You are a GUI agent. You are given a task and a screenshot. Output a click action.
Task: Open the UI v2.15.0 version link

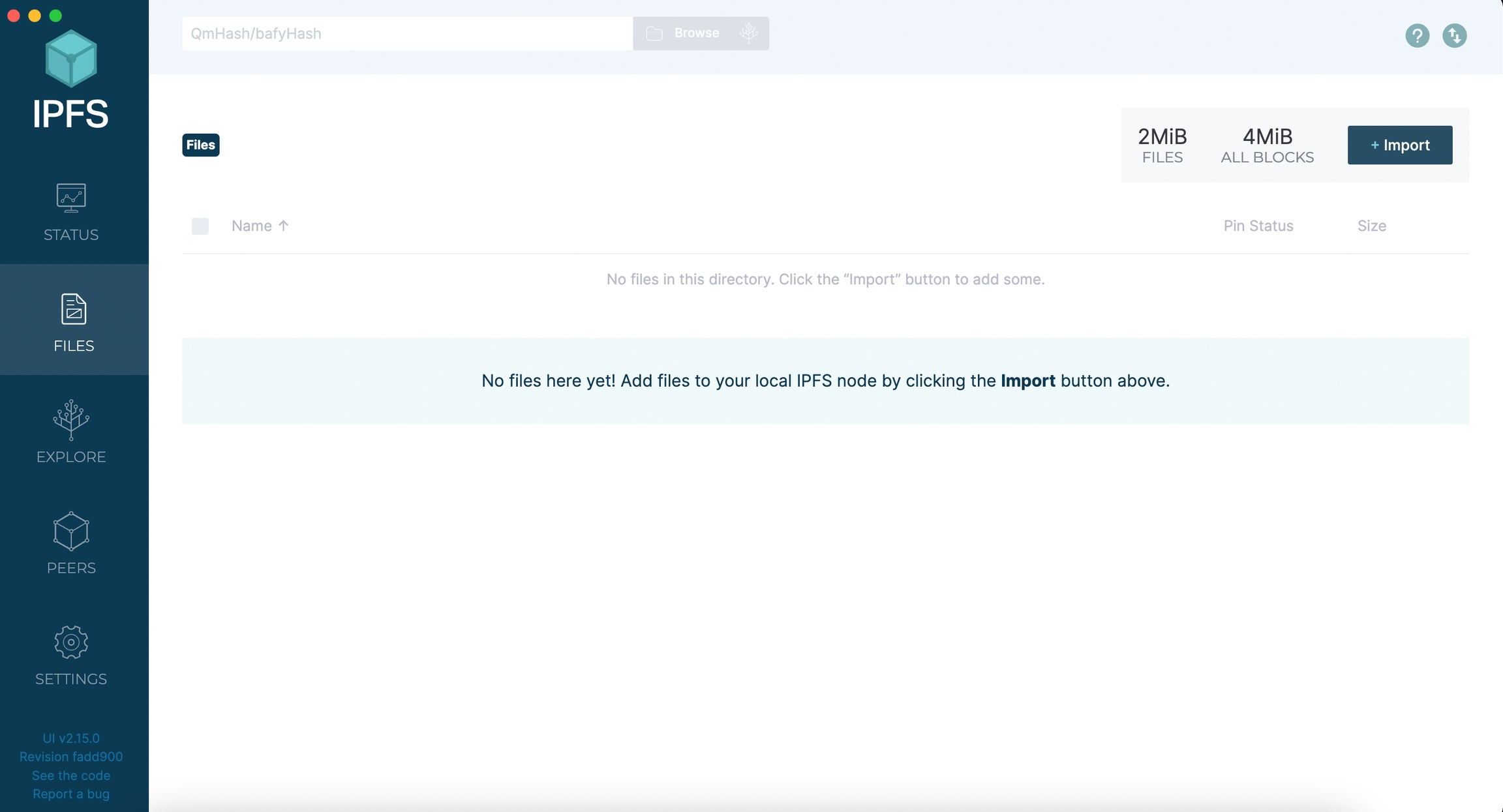(x=71, y=738)
